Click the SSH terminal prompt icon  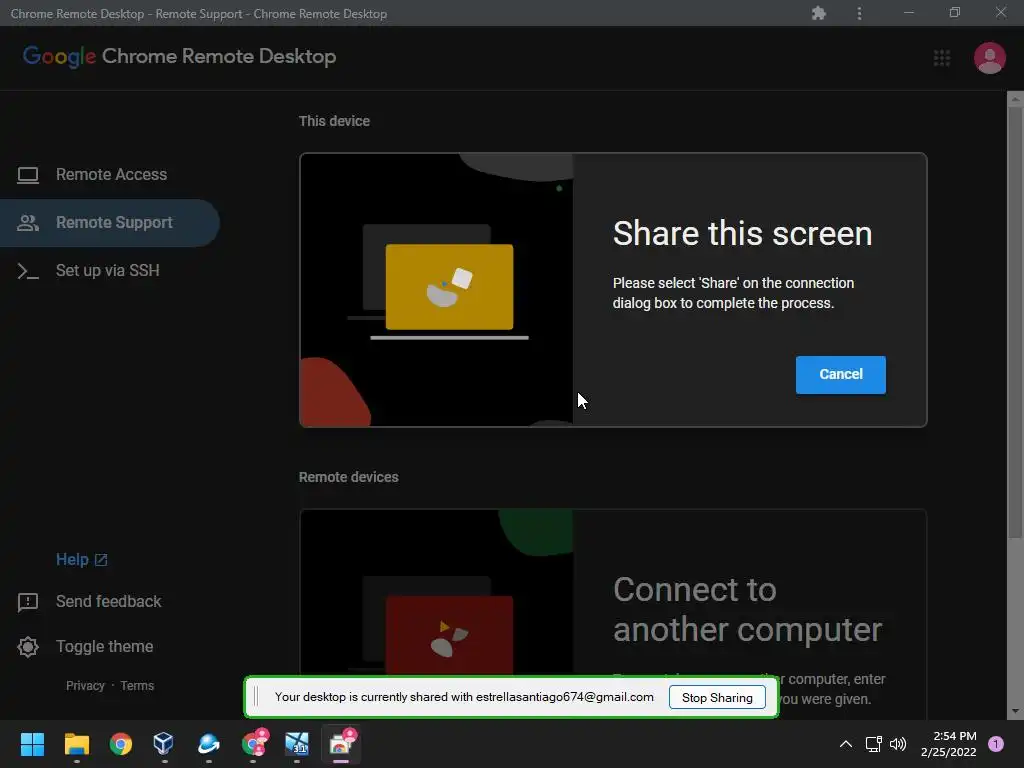[x=27, y=271]
